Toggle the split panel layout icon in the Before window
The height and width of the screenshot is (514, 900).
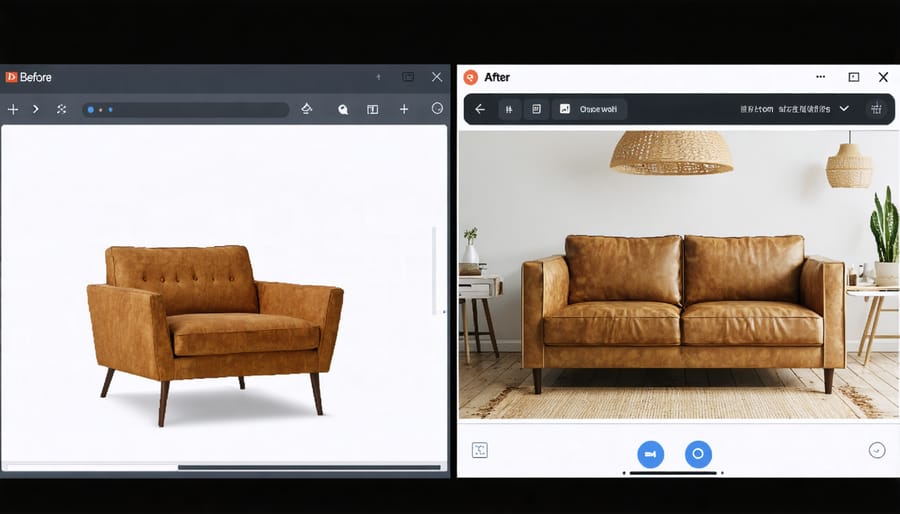373,109
